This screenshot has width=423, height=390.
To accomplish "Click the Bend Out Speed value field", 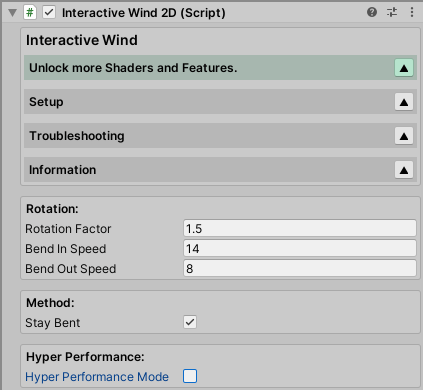I will [x=300, y=269].
